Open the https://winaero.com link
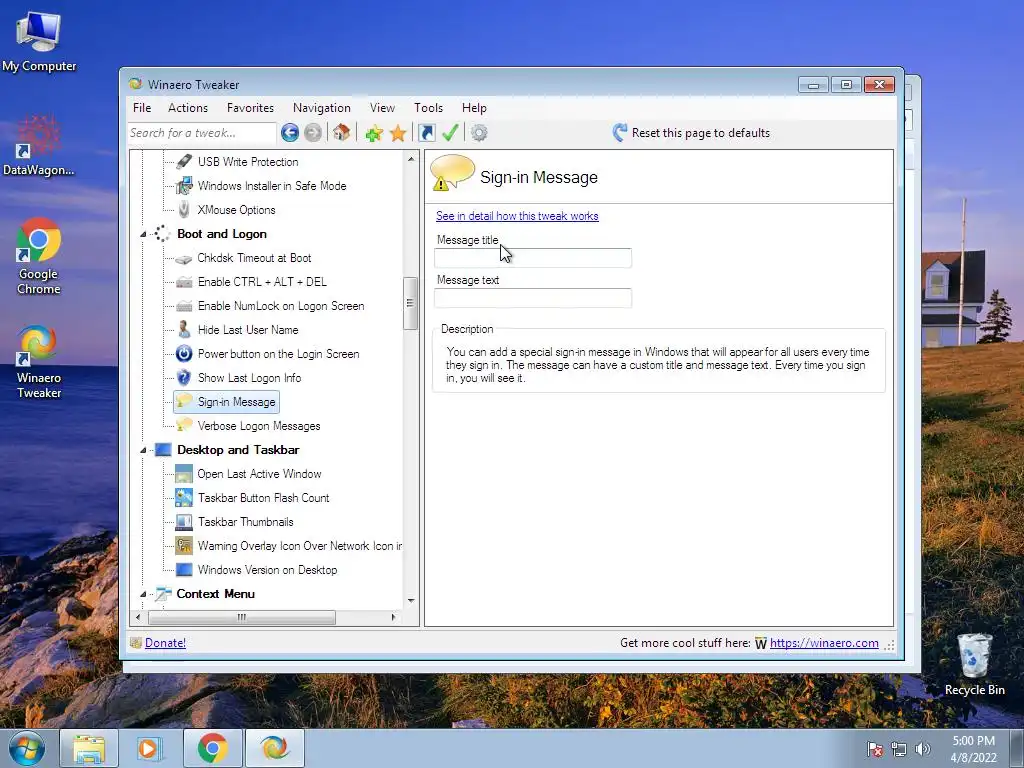 click(824, 643)
